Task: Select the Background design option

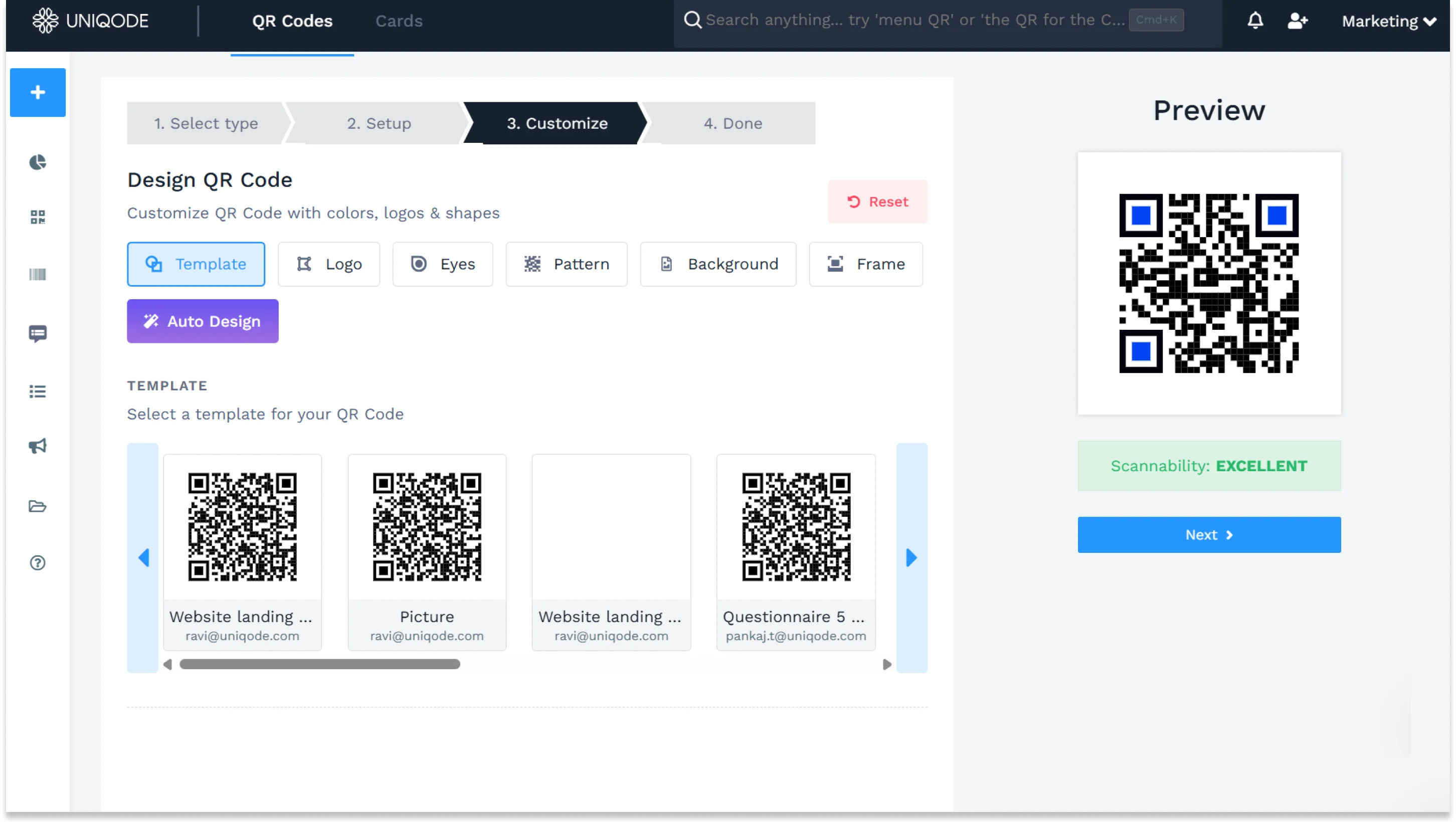Action: pos(718,264)
